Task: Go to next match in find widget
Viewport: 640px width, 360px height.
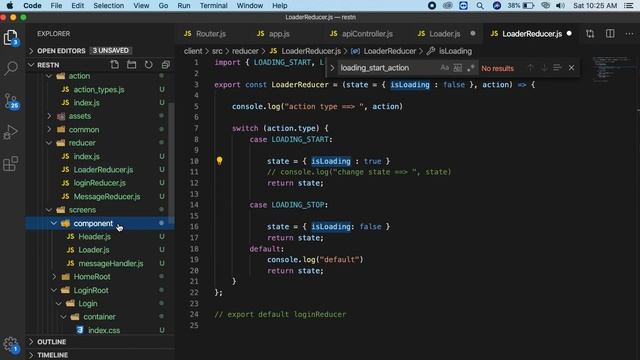Action: click(x=544, y=68)
